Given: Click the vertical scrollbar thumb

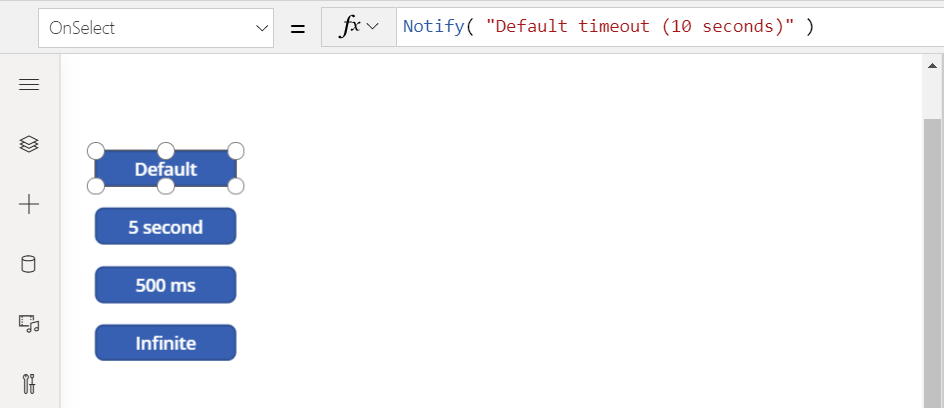Looking at the screenshot, I should (x=933, y=263).
